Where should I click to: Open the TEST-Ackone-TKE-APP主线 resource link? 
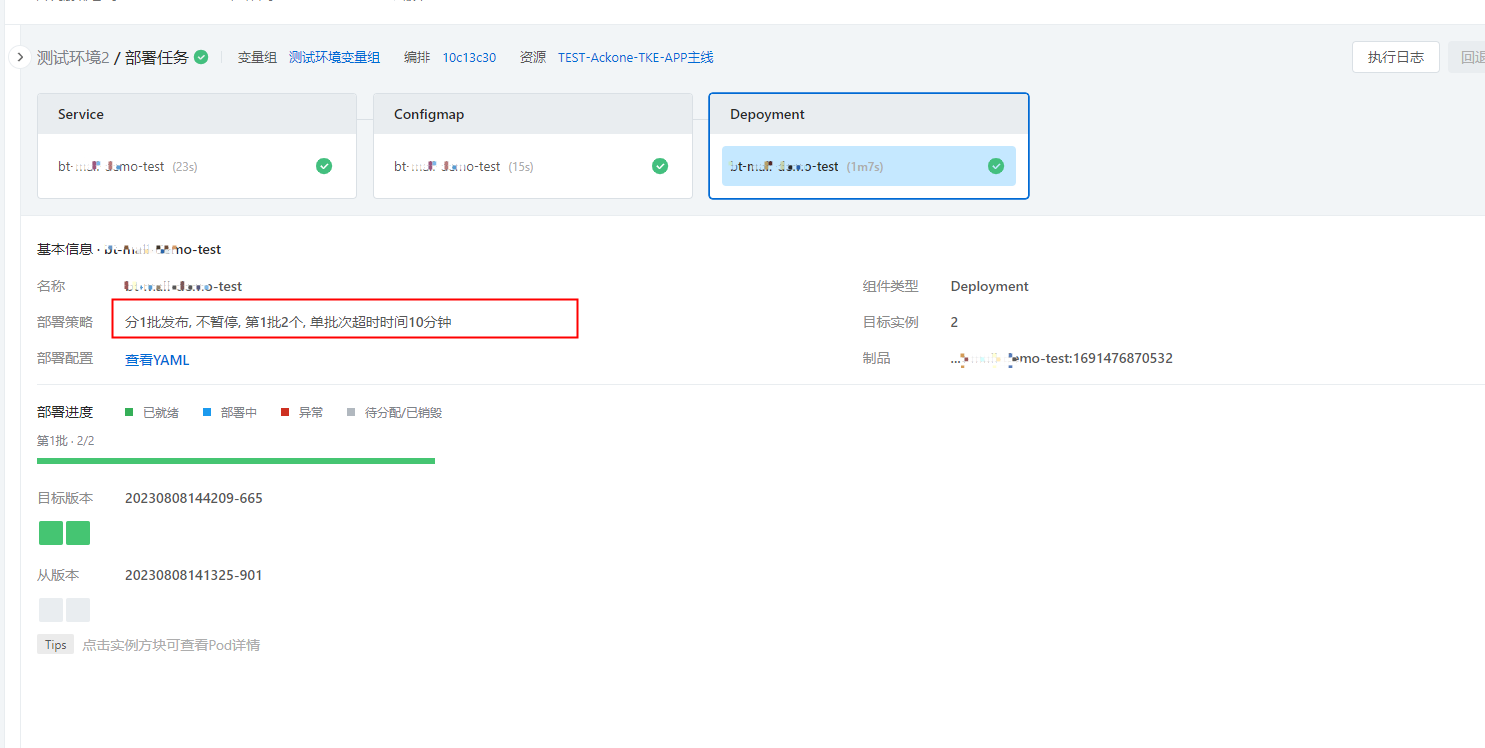(636, 58)
